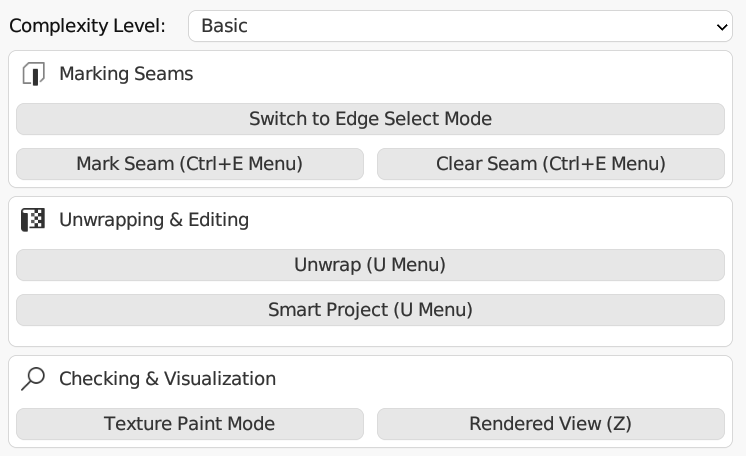Click the checkered Unwrapping & Editing icon

tap(33, 220)
